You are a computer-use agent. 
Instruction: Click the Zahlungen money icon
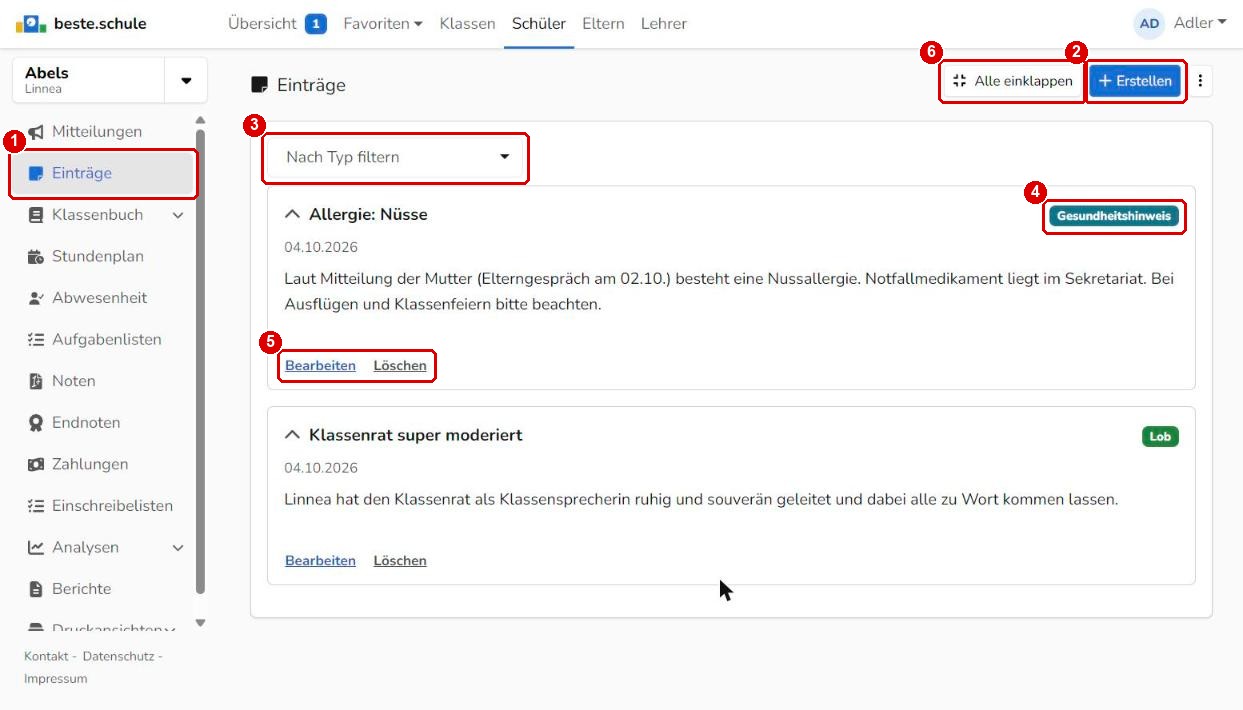[x=36, y=464]
